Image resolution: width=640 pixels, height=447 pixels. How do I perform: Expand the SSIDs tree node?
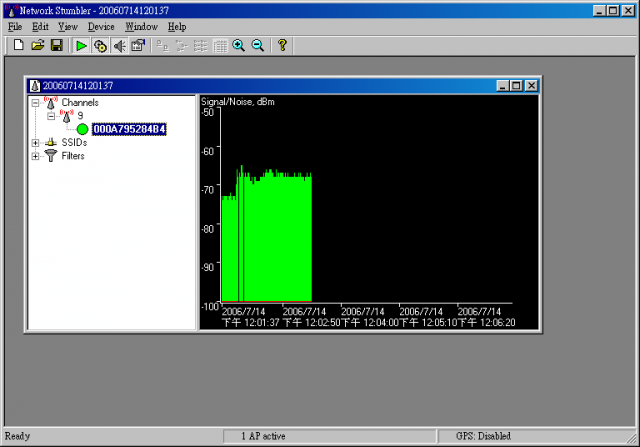point(36,143)
